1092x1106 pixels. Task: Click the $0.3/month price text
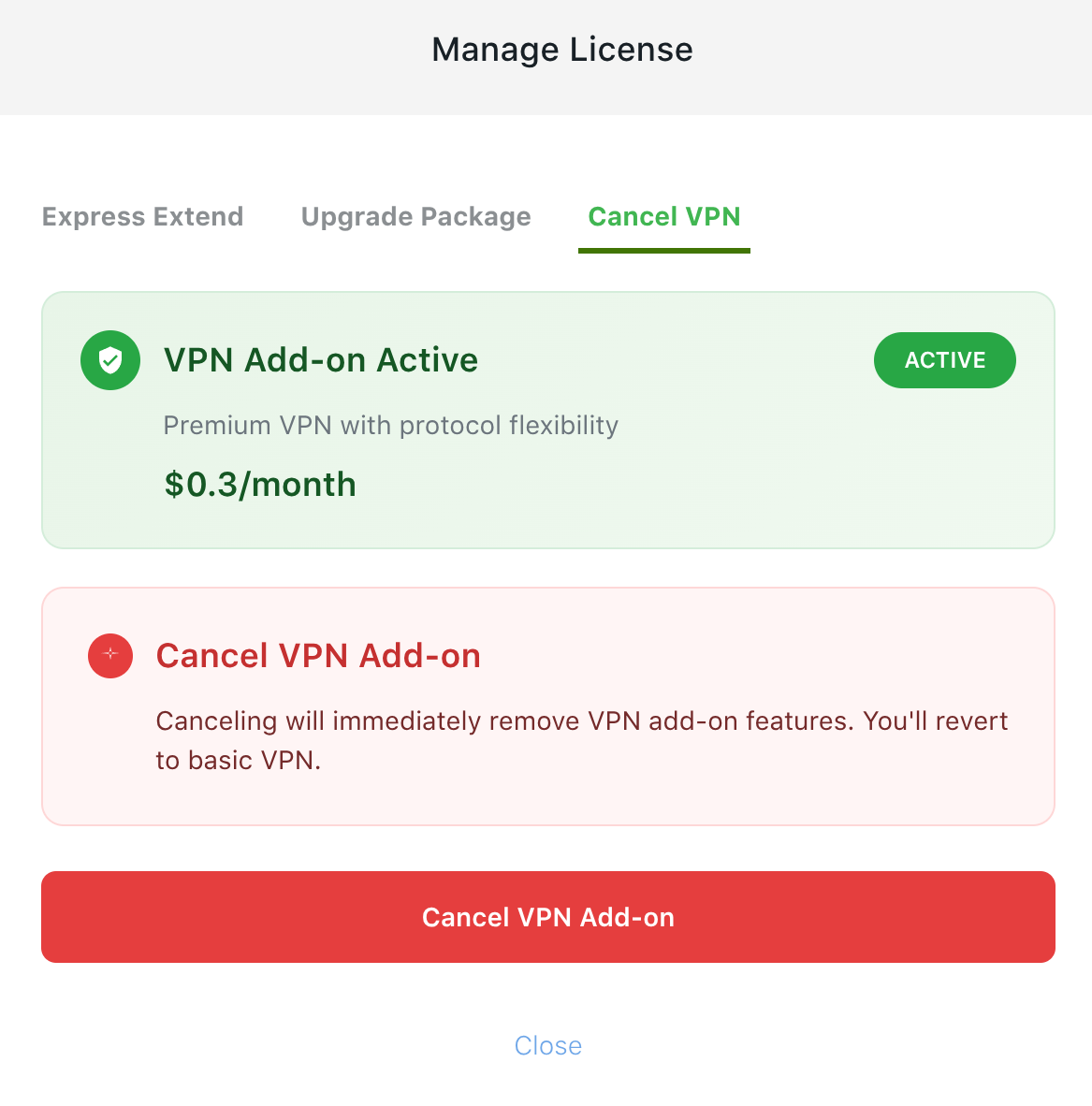click(260, 485)
